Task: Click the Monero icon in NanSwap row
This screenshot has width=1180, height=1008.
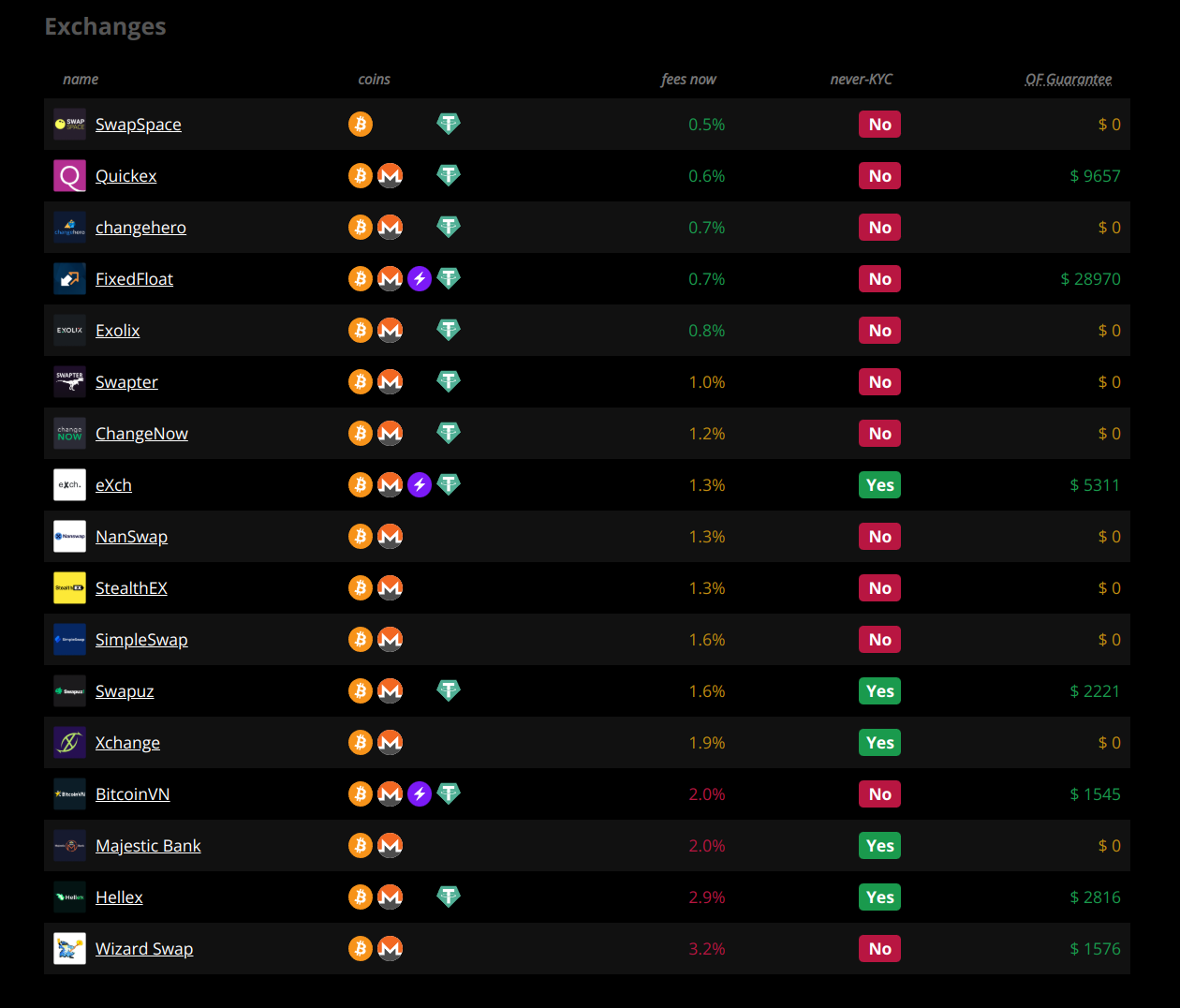Action: coord(391,536)
